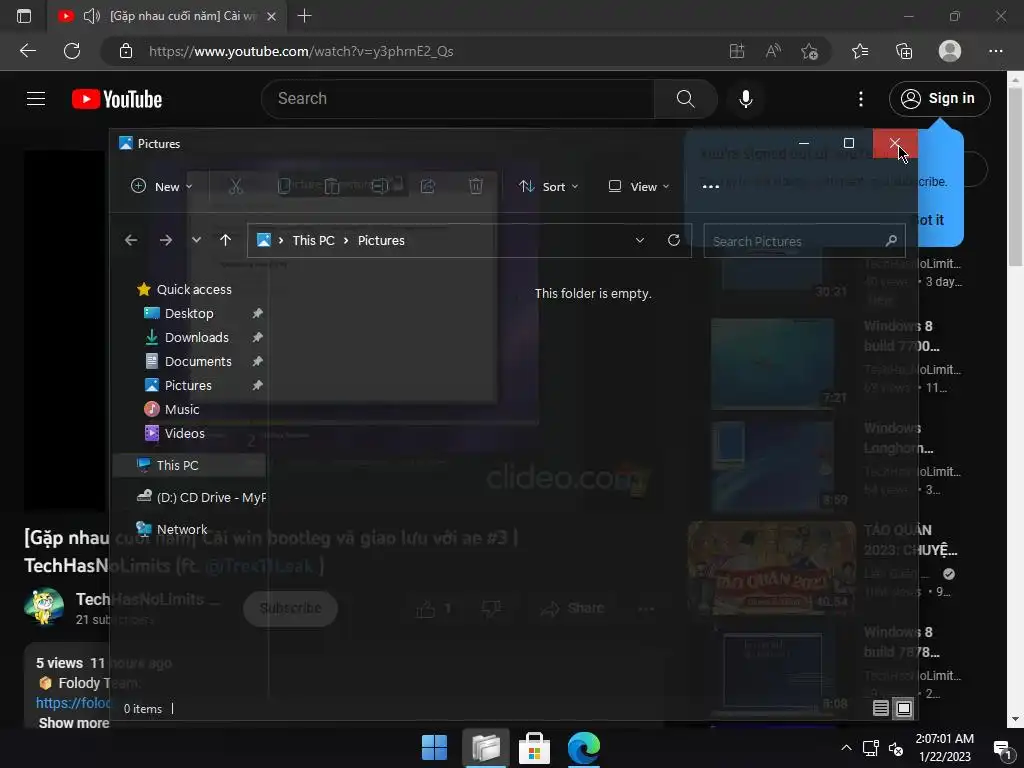The height and width of the screenshot is (768, 1024).
Task: Switch to large thumbnails view icon in status bar
Action: click(904, 708)
